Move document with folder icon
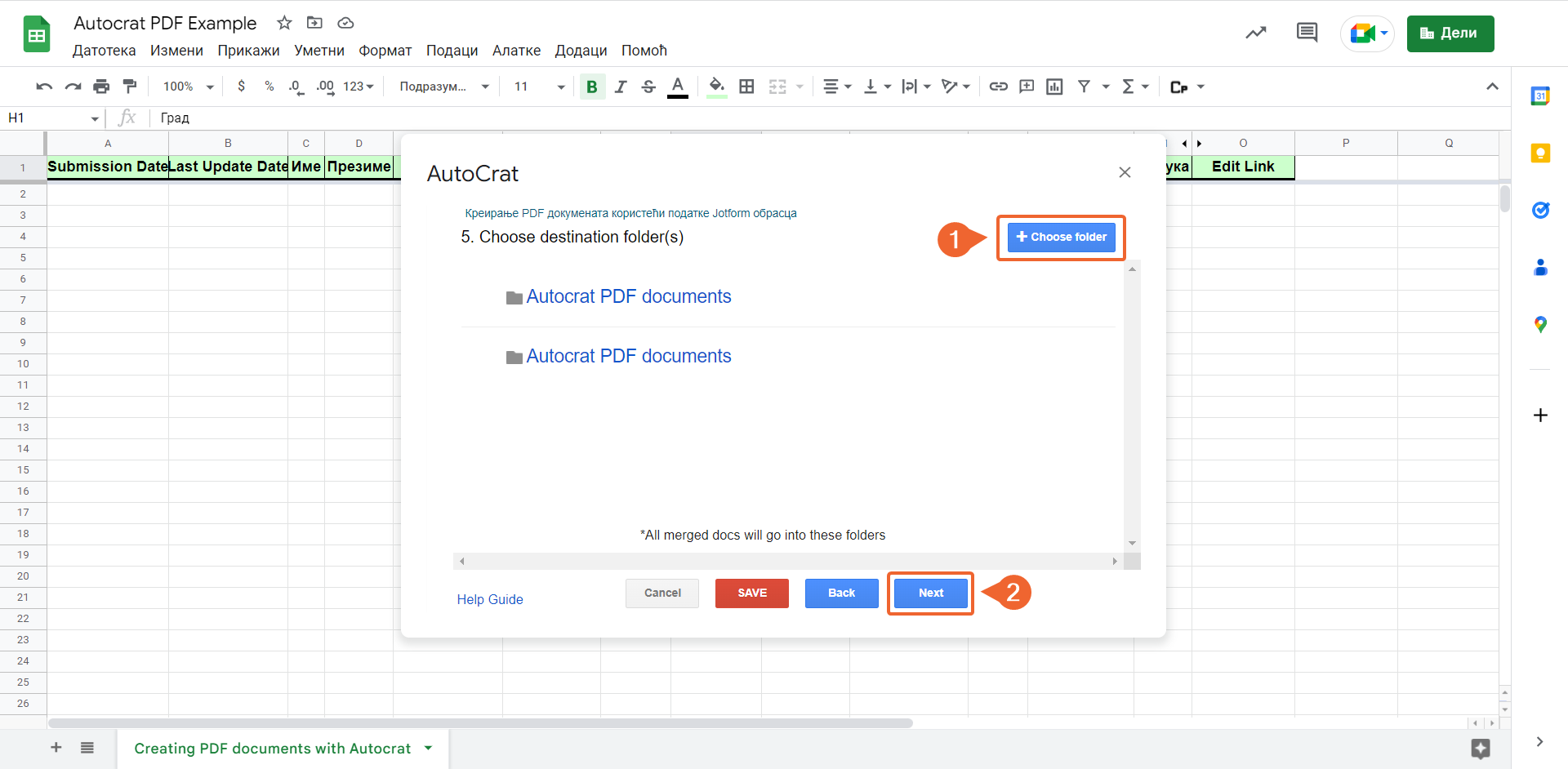 [314, 23]
